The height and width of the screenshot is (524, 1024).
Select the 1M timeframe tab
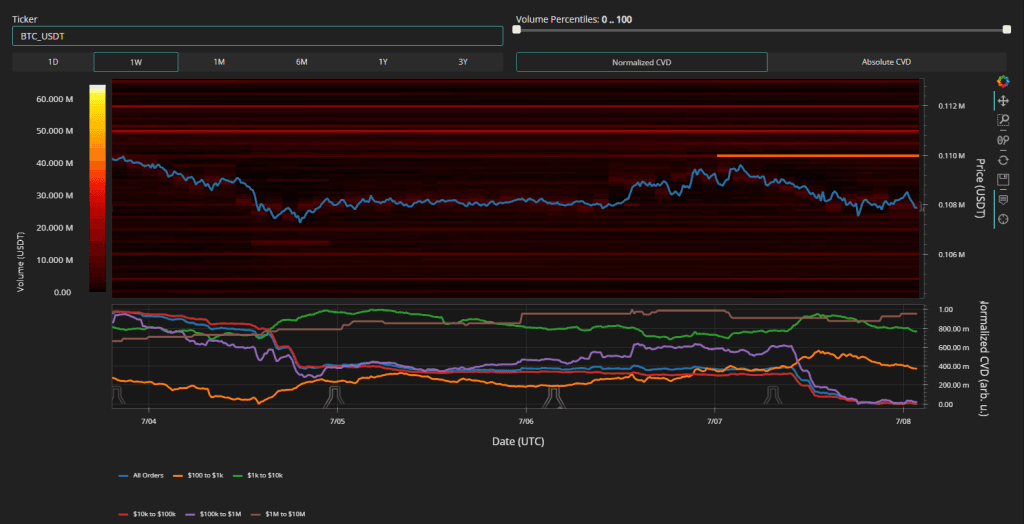pos(219,62)
